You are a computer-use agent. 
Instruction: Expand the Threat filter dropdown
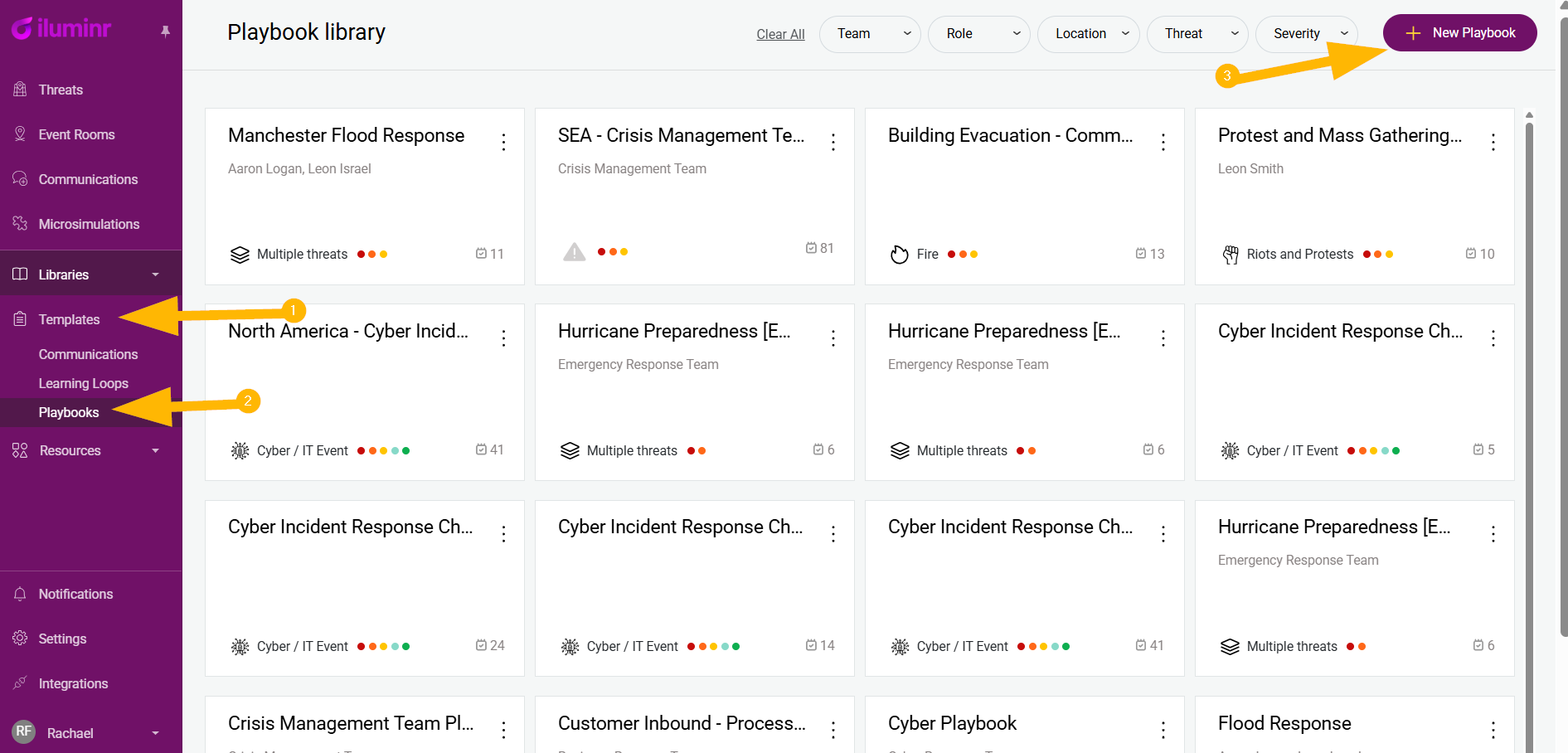(x=1197, y=34)
